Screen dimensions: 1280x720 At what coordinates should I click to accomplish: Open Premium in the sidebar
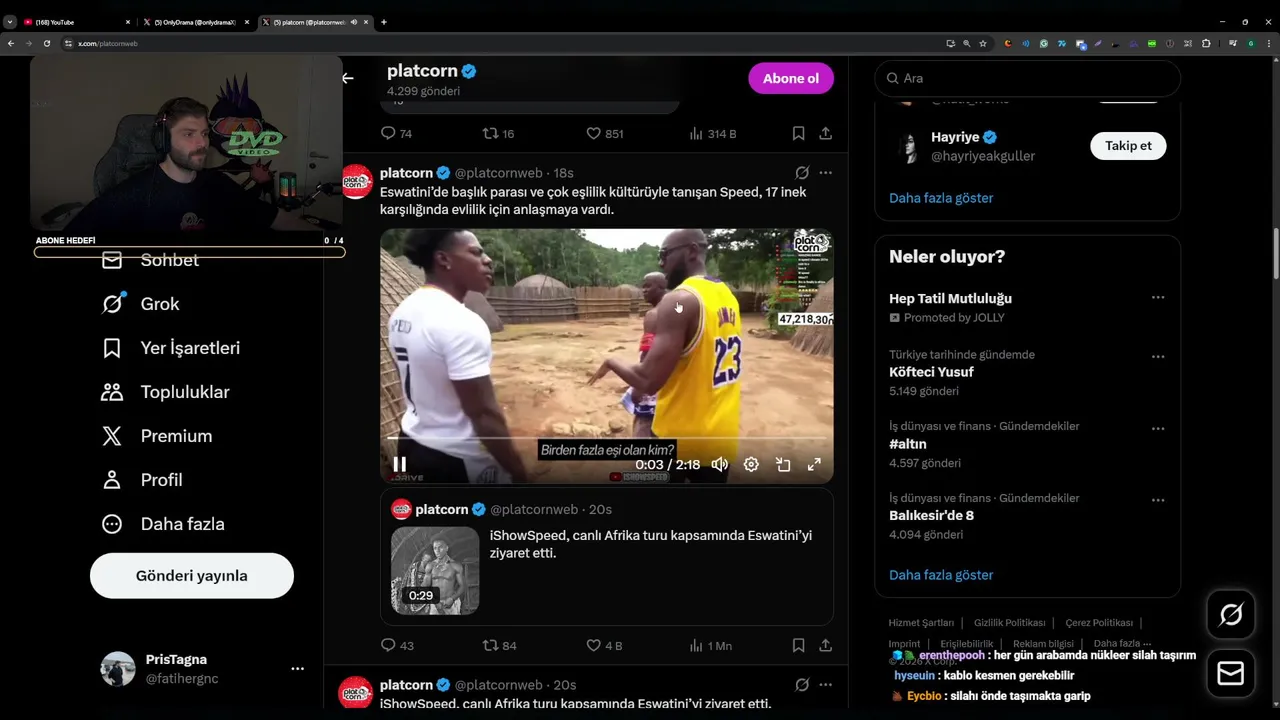click(157, 436)
